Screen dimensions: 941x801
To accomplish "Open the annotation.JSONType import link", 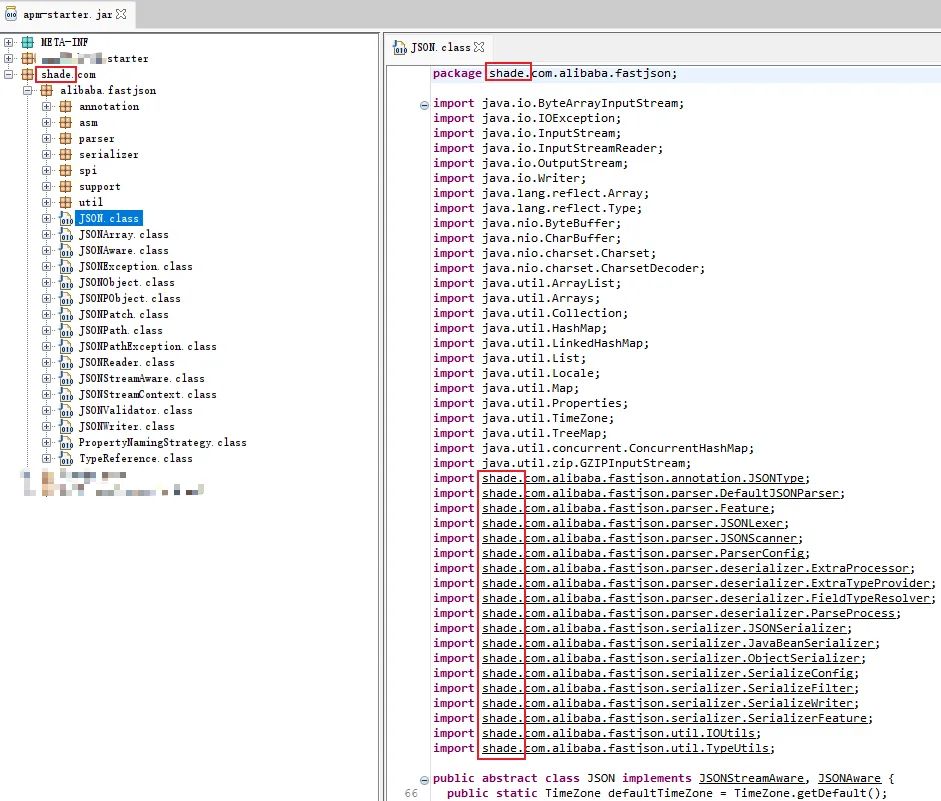I will click(x=643, y=478).
